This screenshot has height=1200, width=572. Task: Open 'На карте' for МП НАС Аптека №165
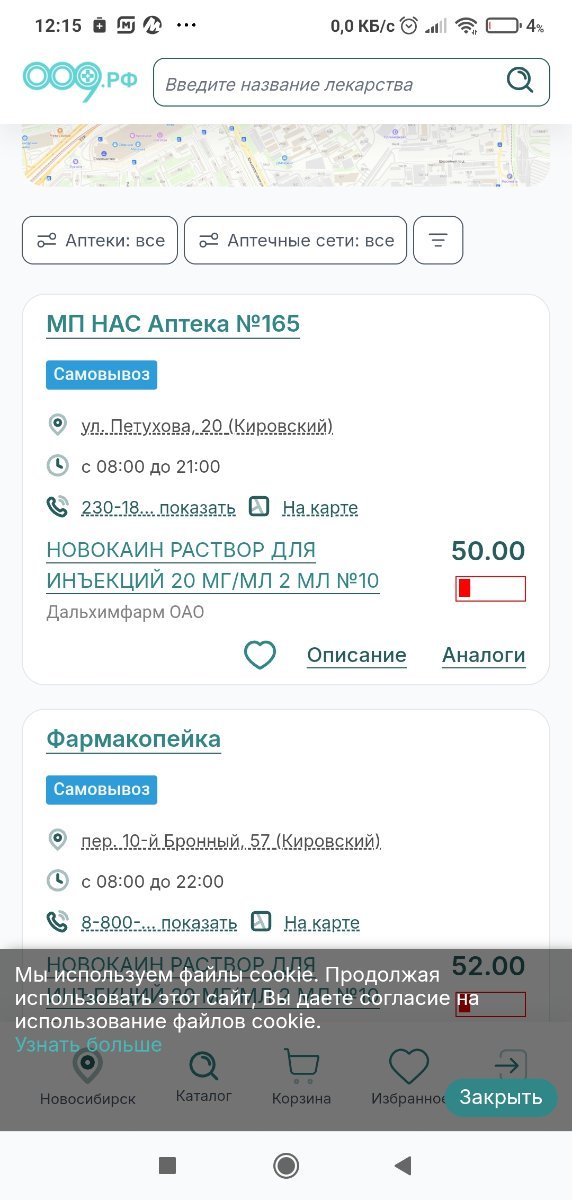320,508
